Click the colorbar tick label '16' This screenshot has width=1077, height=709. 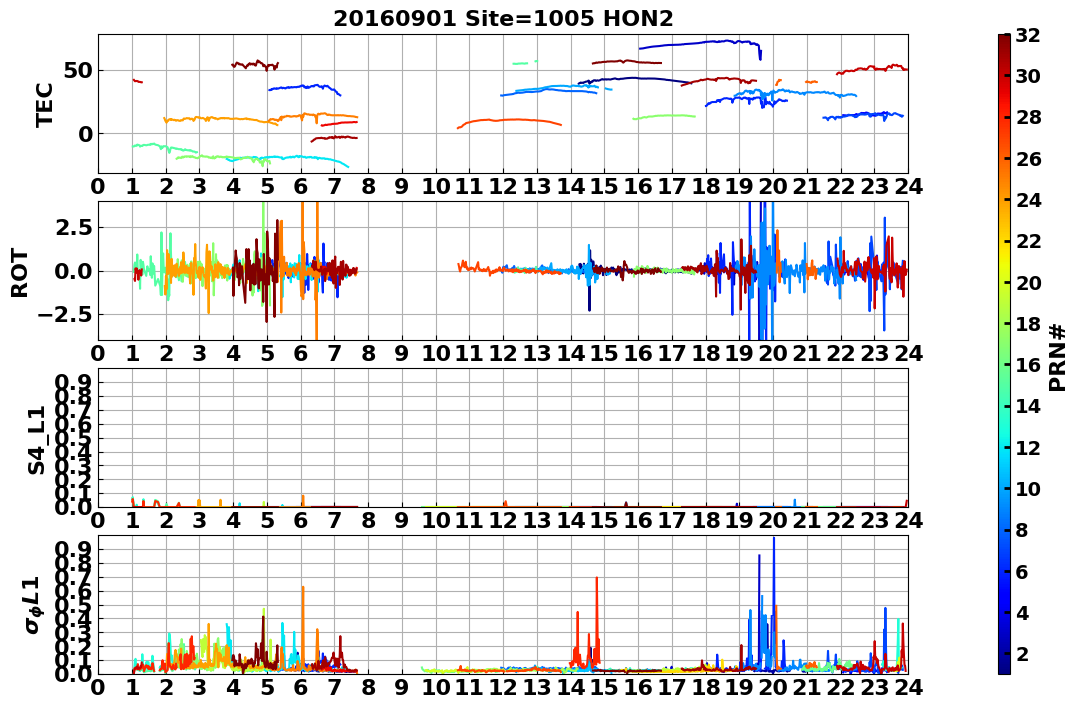(x=1027, y=365)
